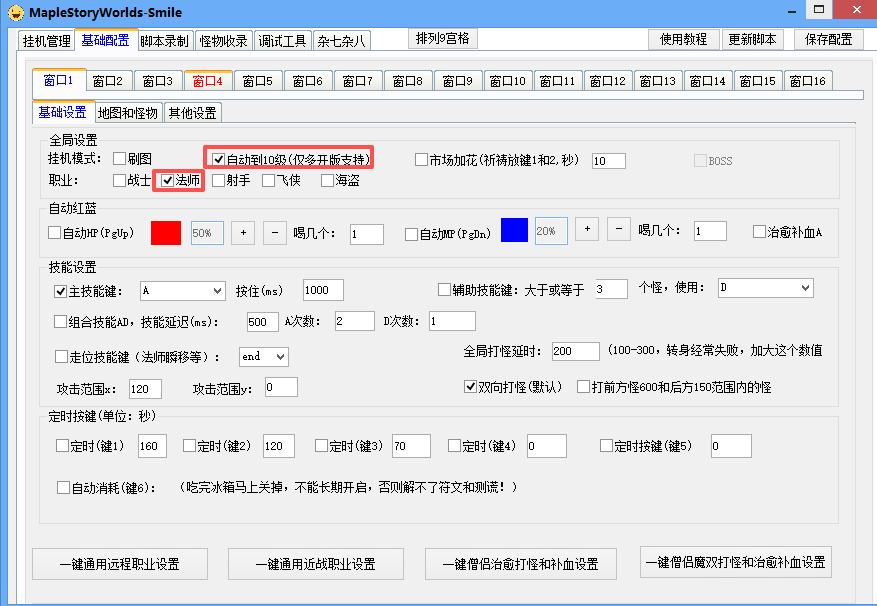877x606 pixels.
Task: Close the MapleStoryWorlds-Smile window
Action: (x=856, y=10)
